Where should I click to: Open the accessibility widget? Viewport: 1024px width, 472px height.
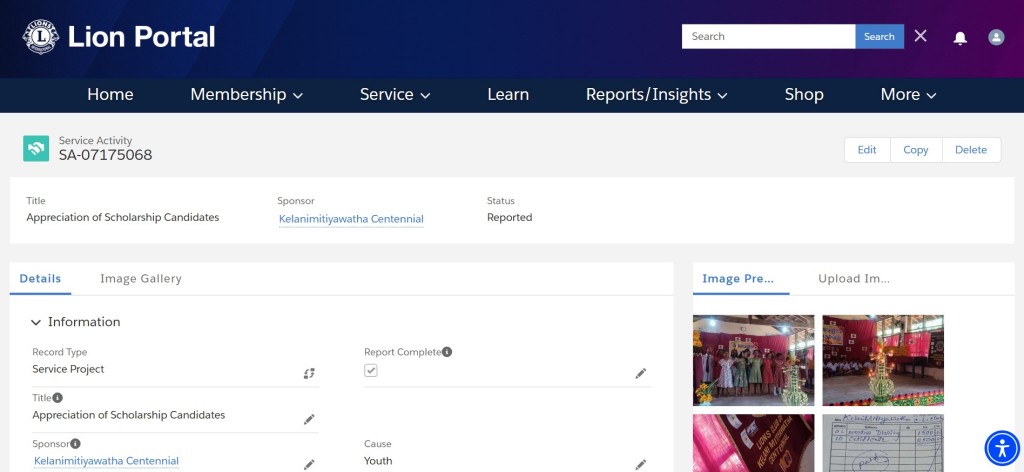point(1002,448)
